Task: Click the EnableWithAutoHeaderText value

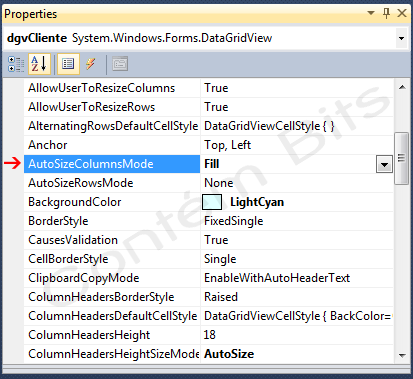Action: click(x=277, y=278)
